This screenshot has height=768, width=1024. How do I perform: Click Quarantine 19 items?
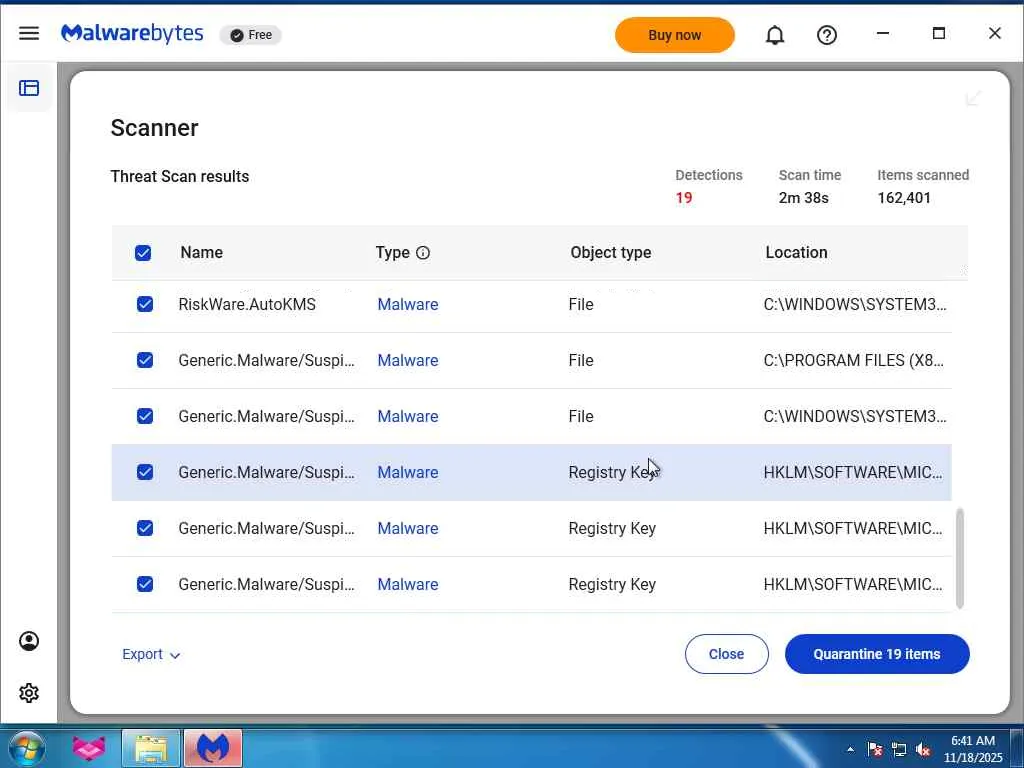click(x=877, y=654)
